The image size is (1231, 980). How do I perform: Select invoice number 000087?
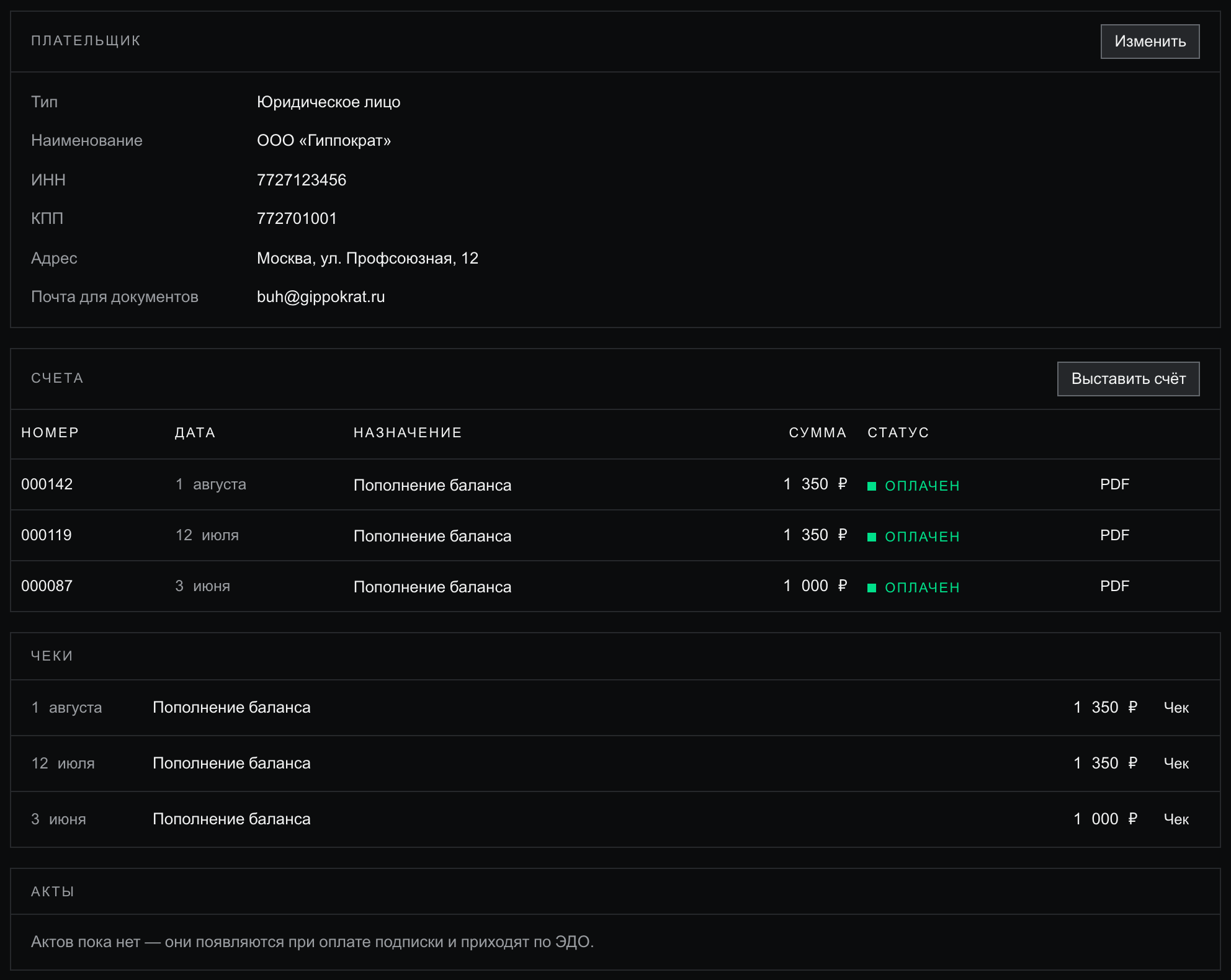pos(47,586)
